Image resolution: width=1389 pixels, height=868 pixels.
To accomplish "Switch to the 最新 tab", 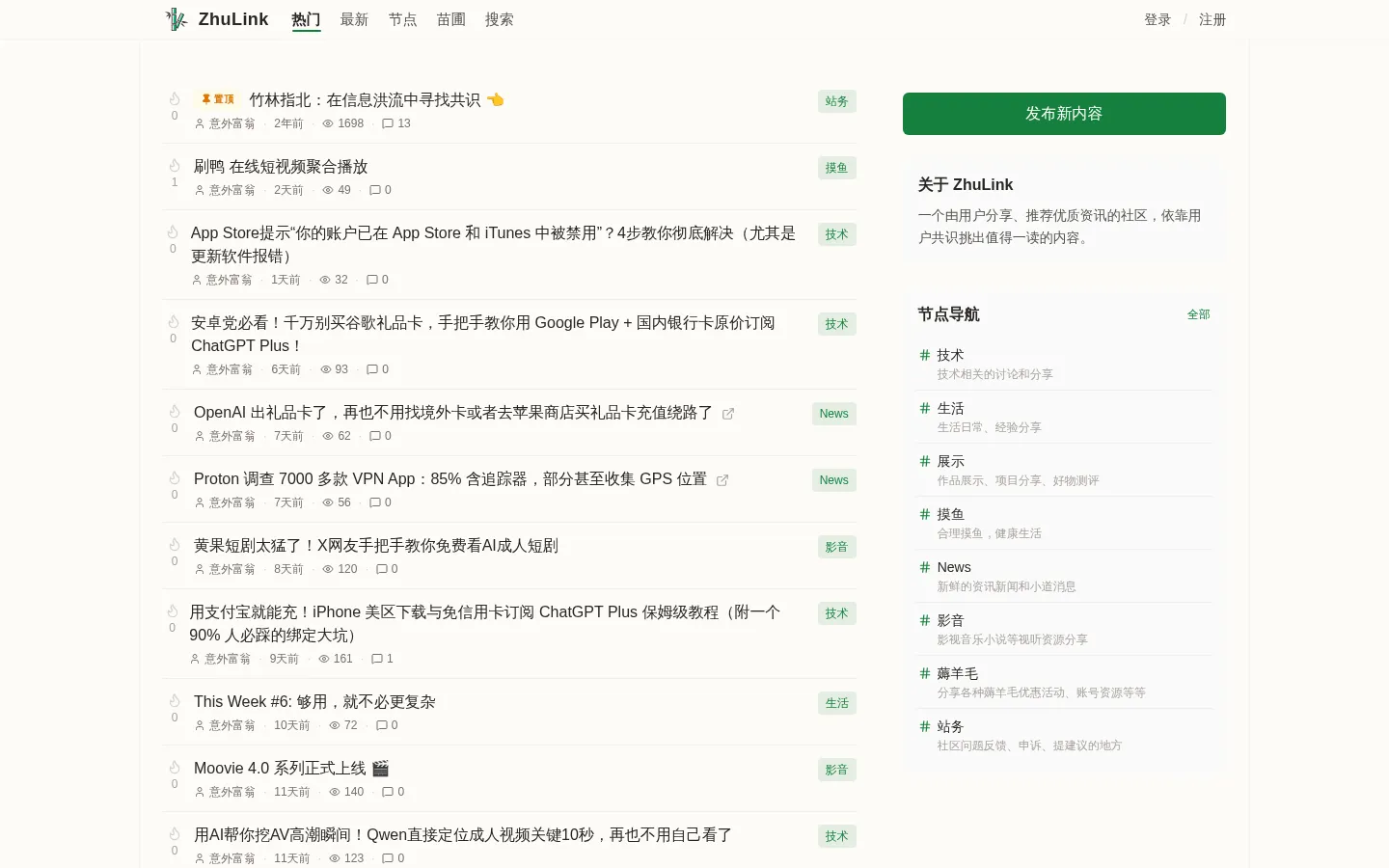I will [x=355, y=19].
